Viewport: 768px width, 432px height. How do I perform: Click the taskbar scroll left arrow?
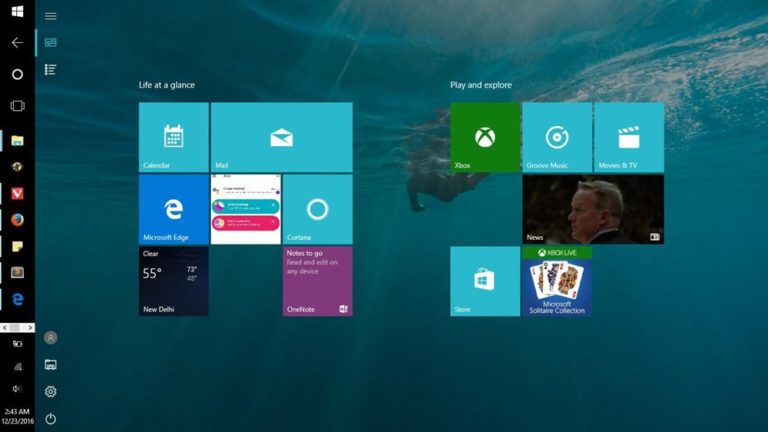click(x=4, y=327)
